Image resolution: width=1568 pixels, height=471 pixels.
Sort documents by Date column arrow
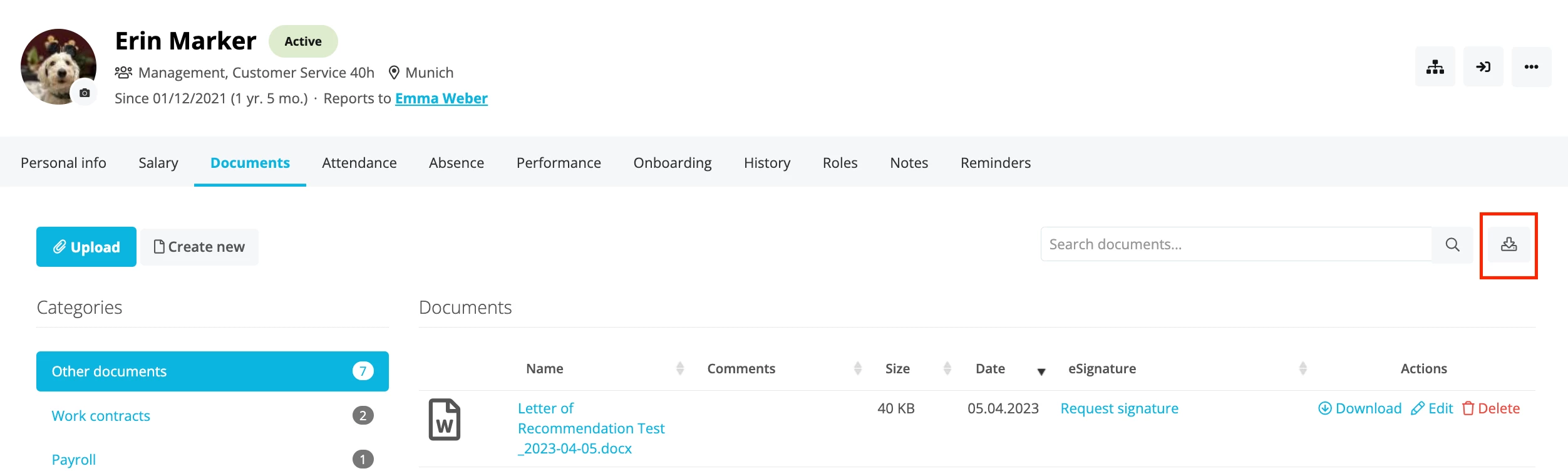[x=1041, y=371]
